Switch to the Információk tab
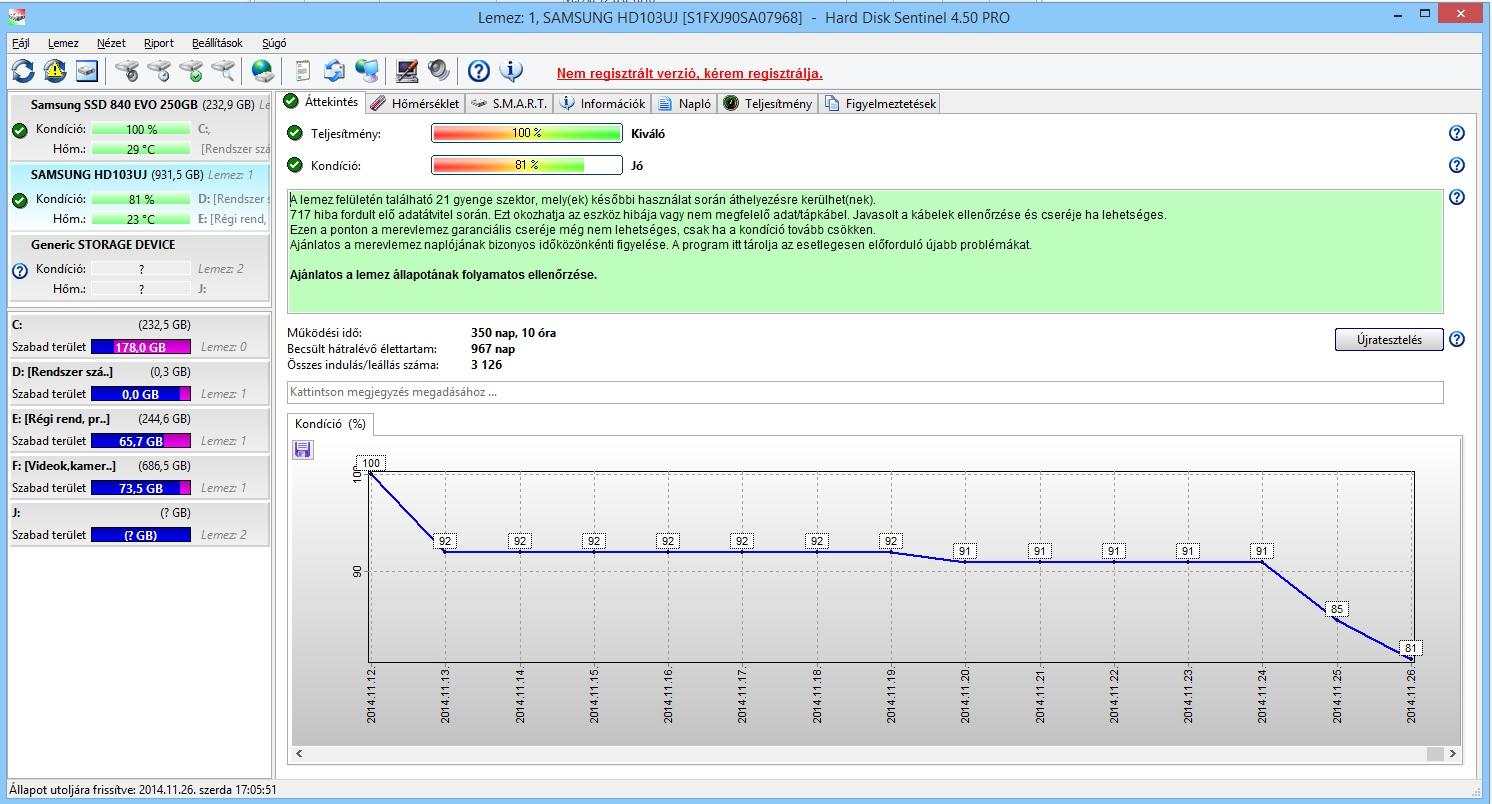The image size is (1492, 804). click(x=602, y=103)
